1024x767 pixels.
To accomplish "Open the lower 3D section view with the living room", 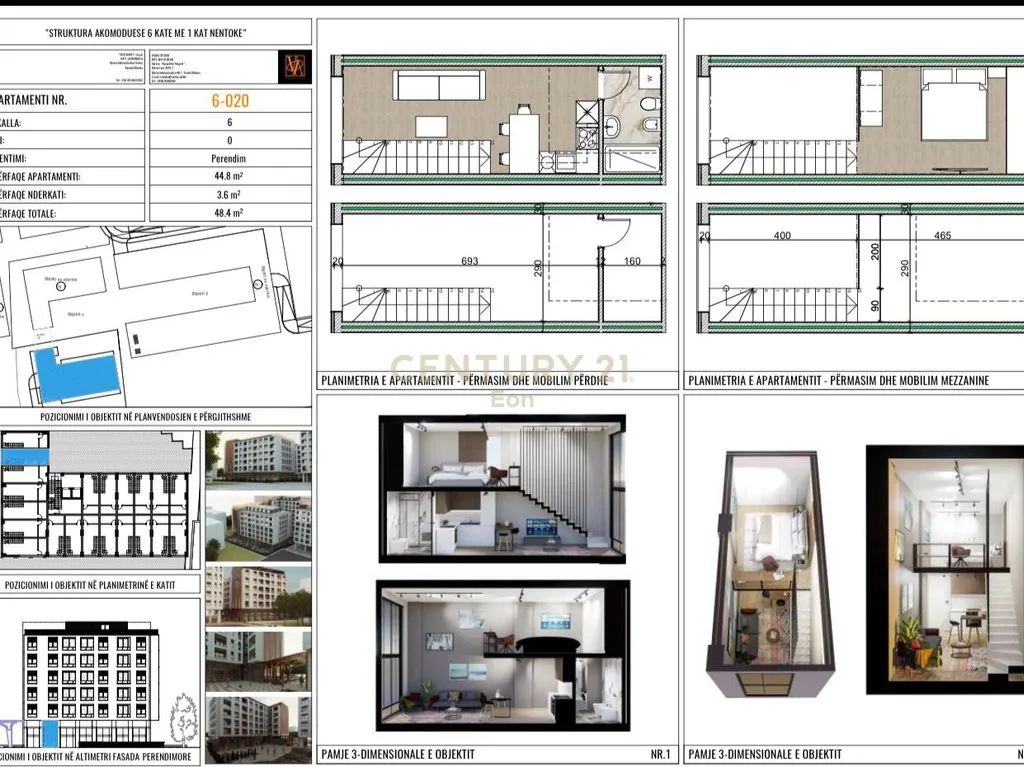I will click(501, 656).
